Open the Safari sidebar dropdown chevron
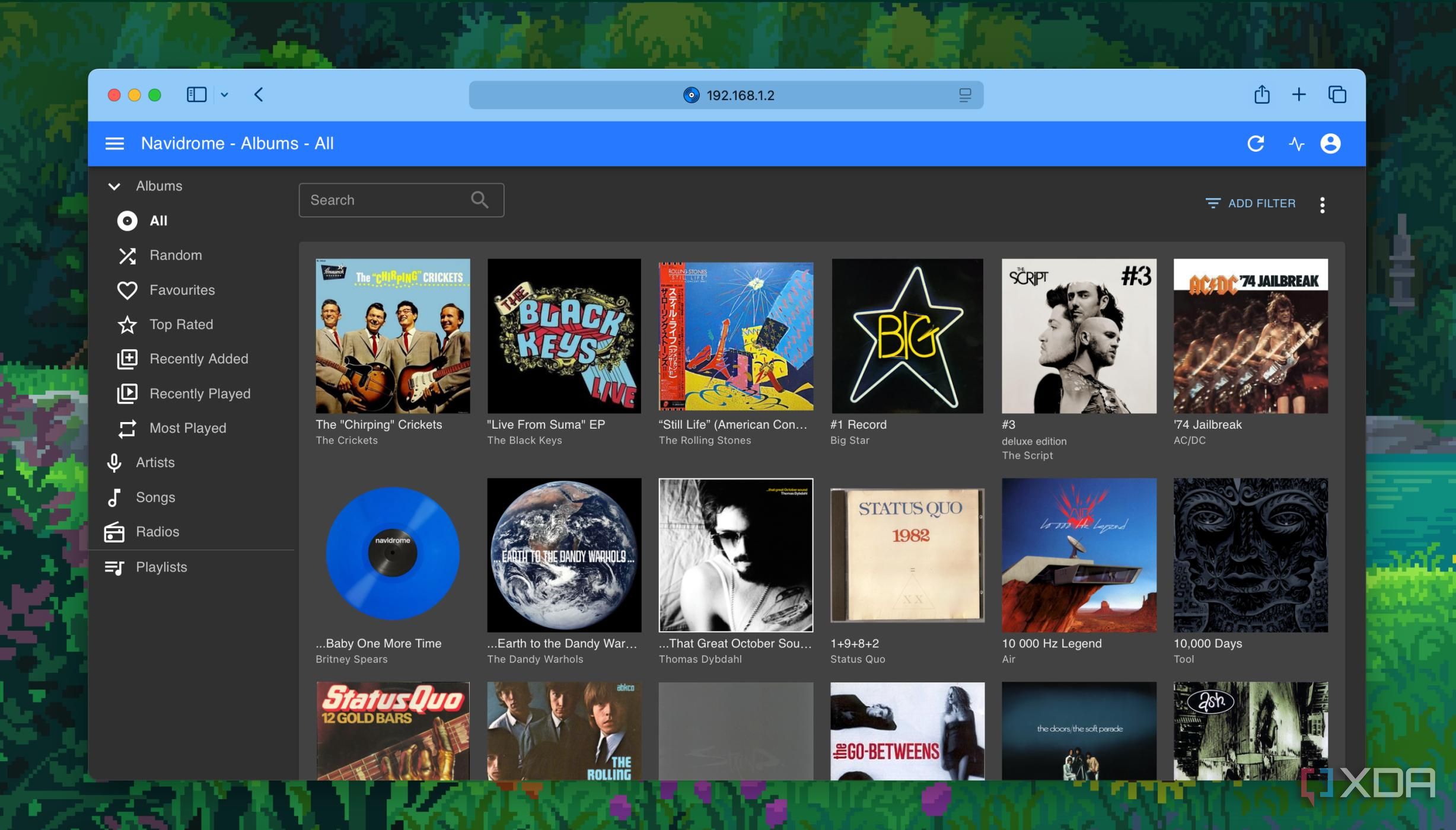 (224, 95)
